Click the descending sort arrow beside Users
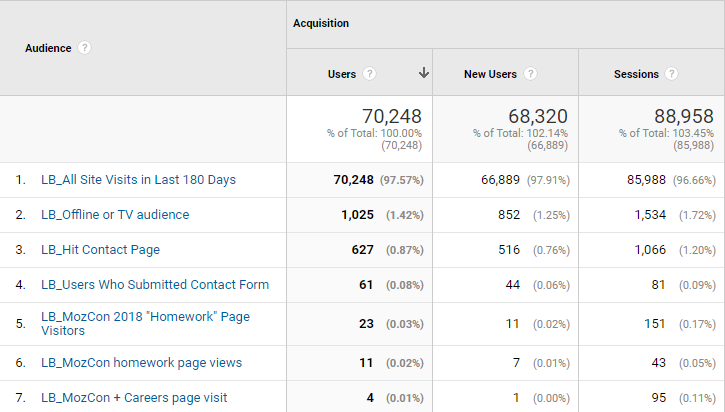 pos(423,73)
